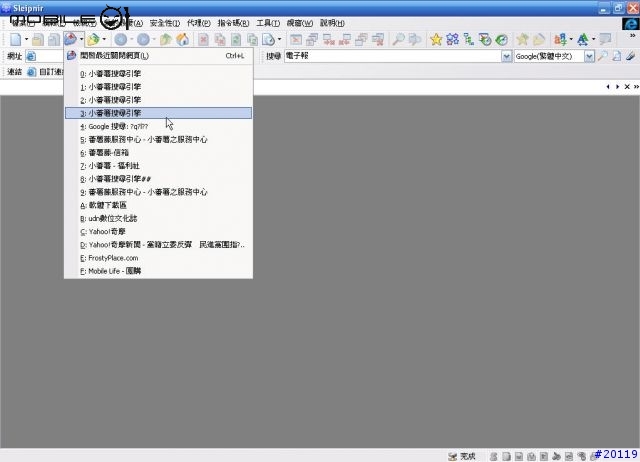
Task: Select entry 7: 小番薯 - 福利社
Action: click(158, 166)
